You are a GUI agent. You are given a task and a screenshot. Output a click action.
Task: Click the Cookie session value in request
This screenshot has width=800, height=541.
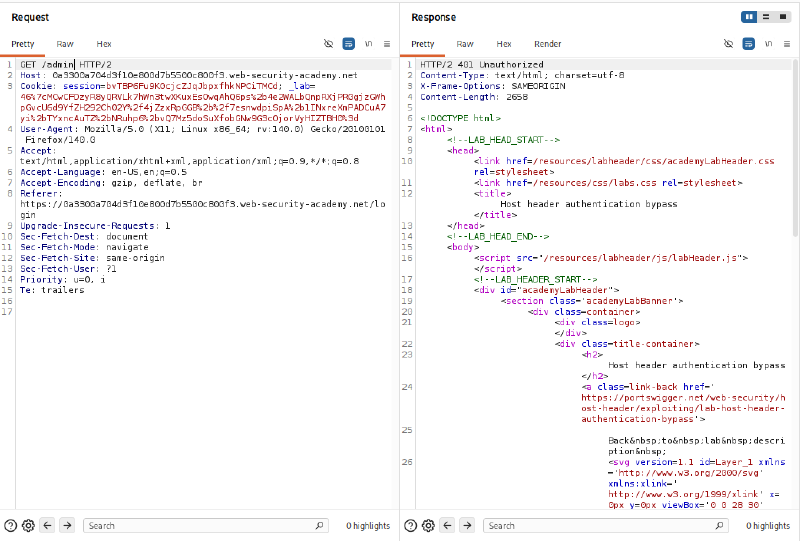point(192,86)
